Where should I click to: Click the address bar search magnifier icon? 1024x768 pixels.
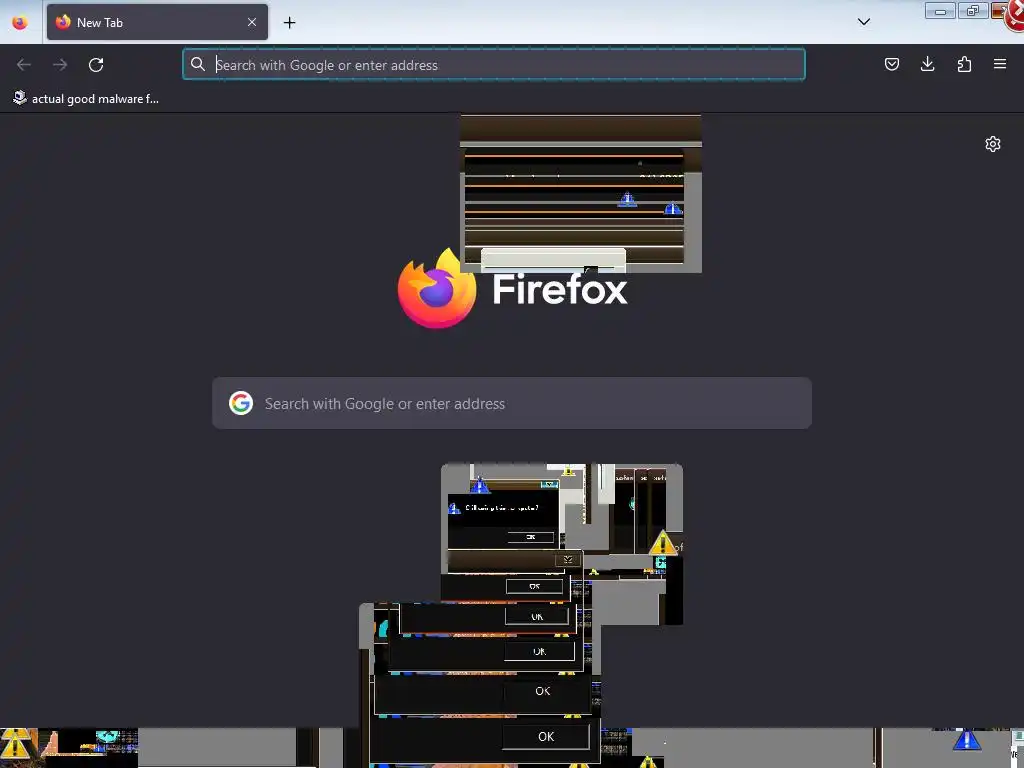coord(197,64)
